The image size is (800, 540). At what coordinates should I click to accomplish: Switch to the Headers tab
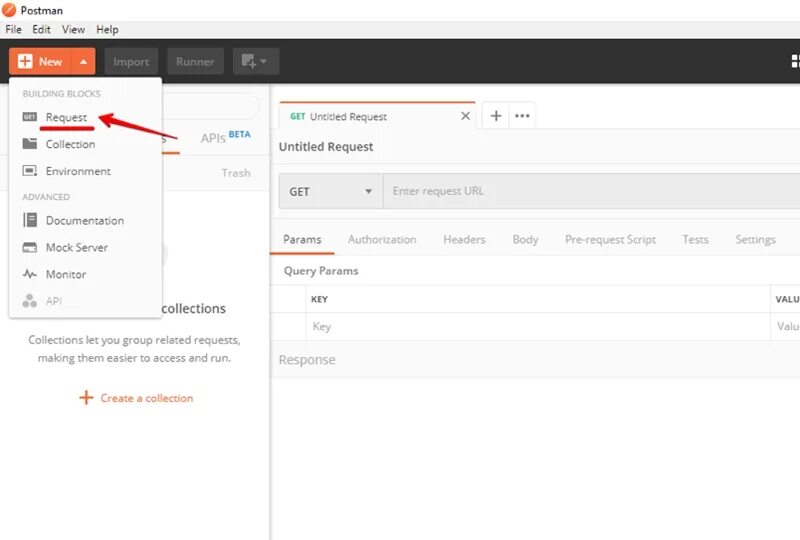[464, 239]
